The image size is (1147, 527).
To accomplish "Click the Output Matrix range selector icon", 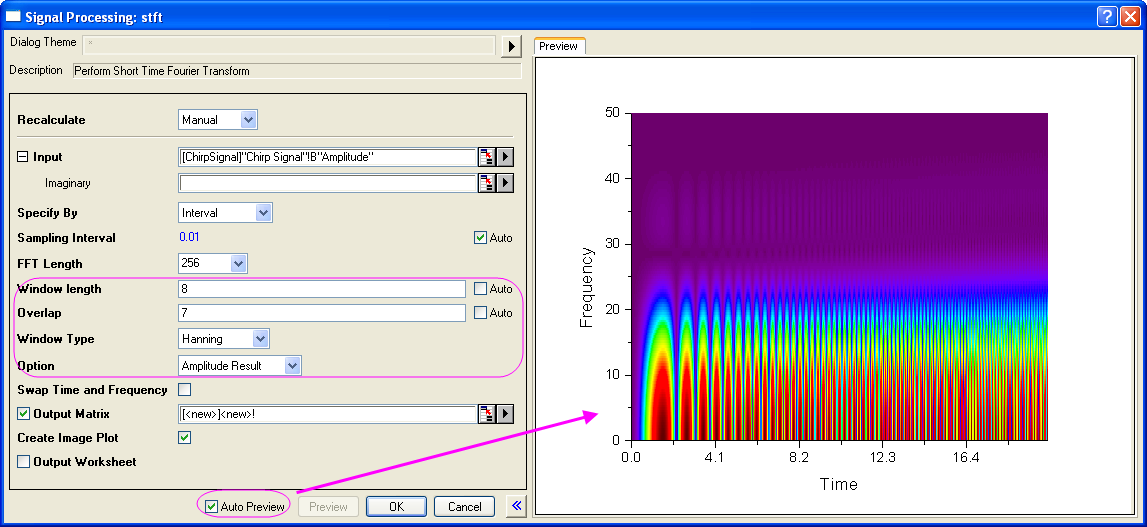I will [487, 414].
